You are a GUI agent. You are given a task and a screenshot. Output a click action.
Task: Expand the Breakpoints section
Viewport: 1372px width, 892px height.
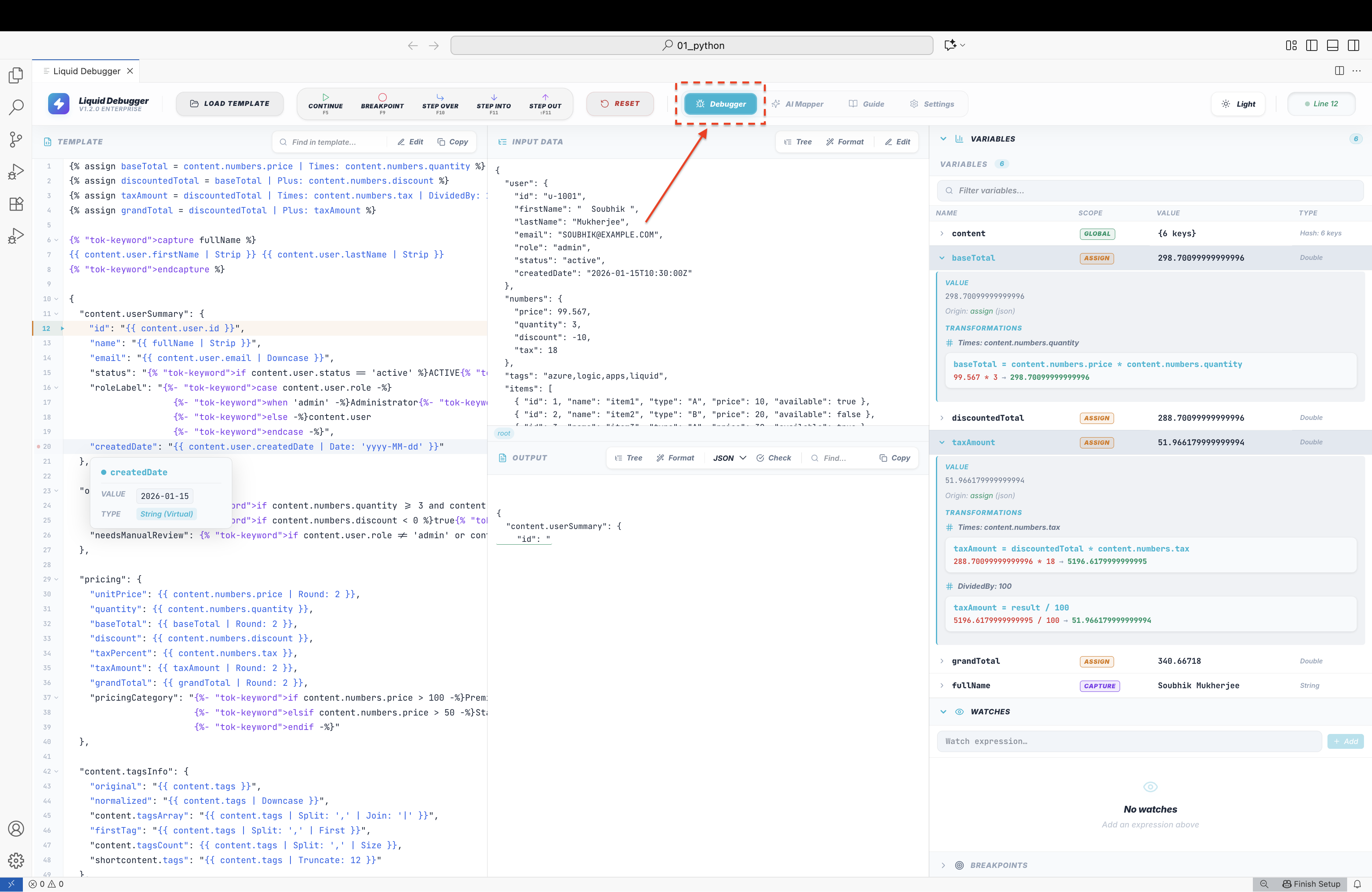tap(943, 866)
